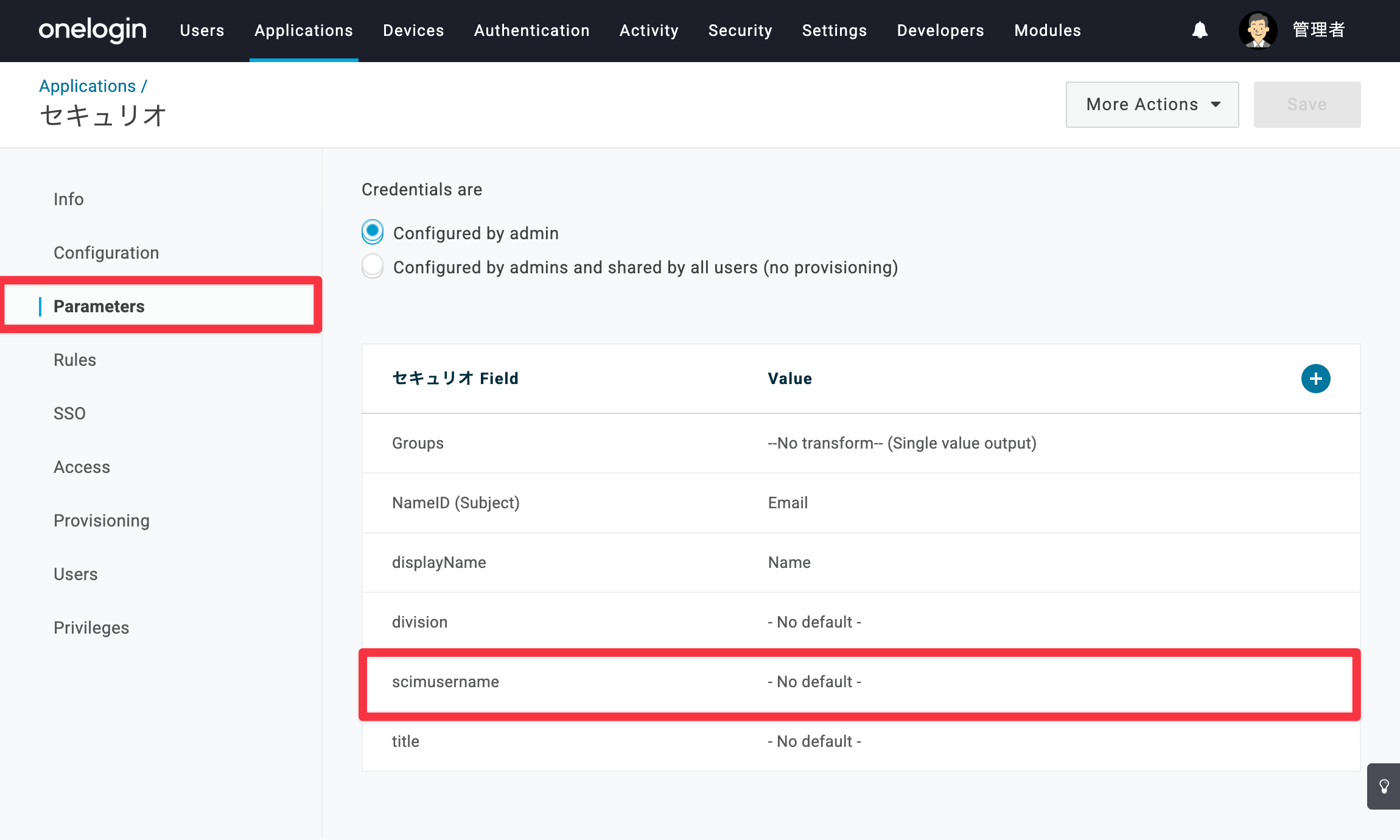Switch to the Provisioning side tab
Viewport: 1400px width, 840px height.
(101, 520)
